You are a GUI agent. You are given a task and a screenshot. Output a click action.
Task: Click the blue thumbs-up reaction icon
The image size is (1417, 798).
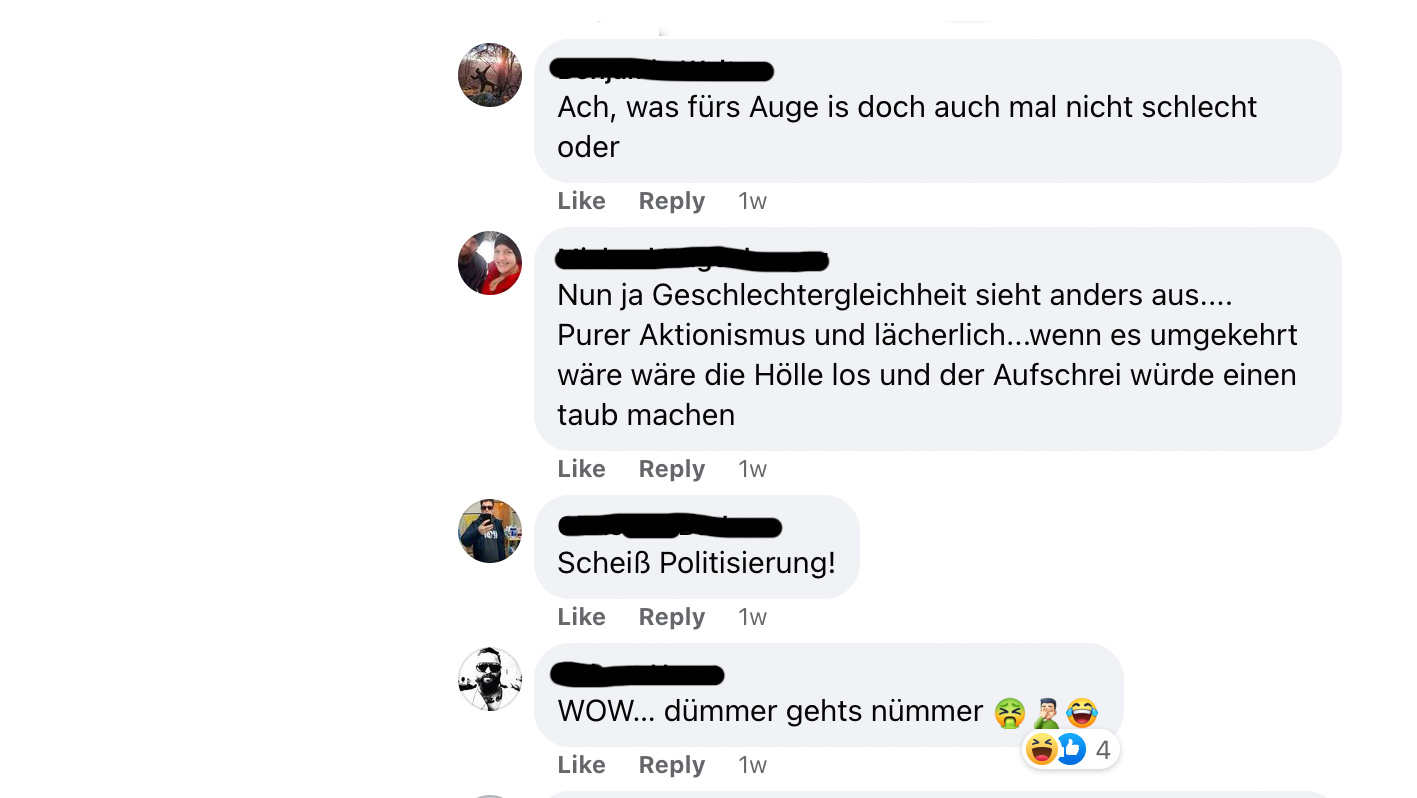click(1070, 749)
